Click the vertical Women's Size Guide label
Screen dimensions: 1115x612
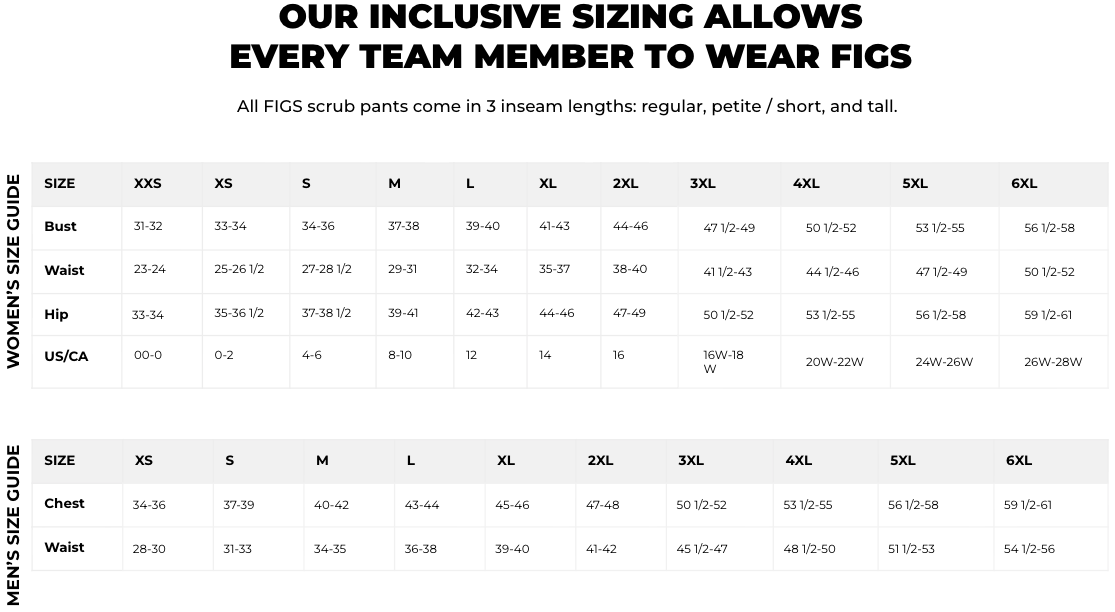click(14, 272)
